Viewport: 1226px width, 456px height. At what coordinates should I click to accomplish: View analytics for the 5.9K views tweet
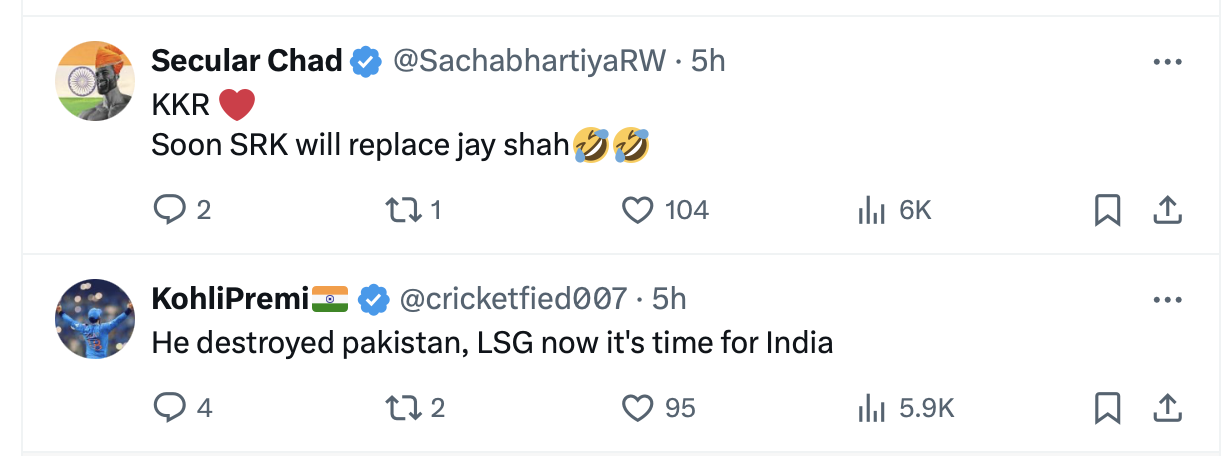click(x=871, y=407)
